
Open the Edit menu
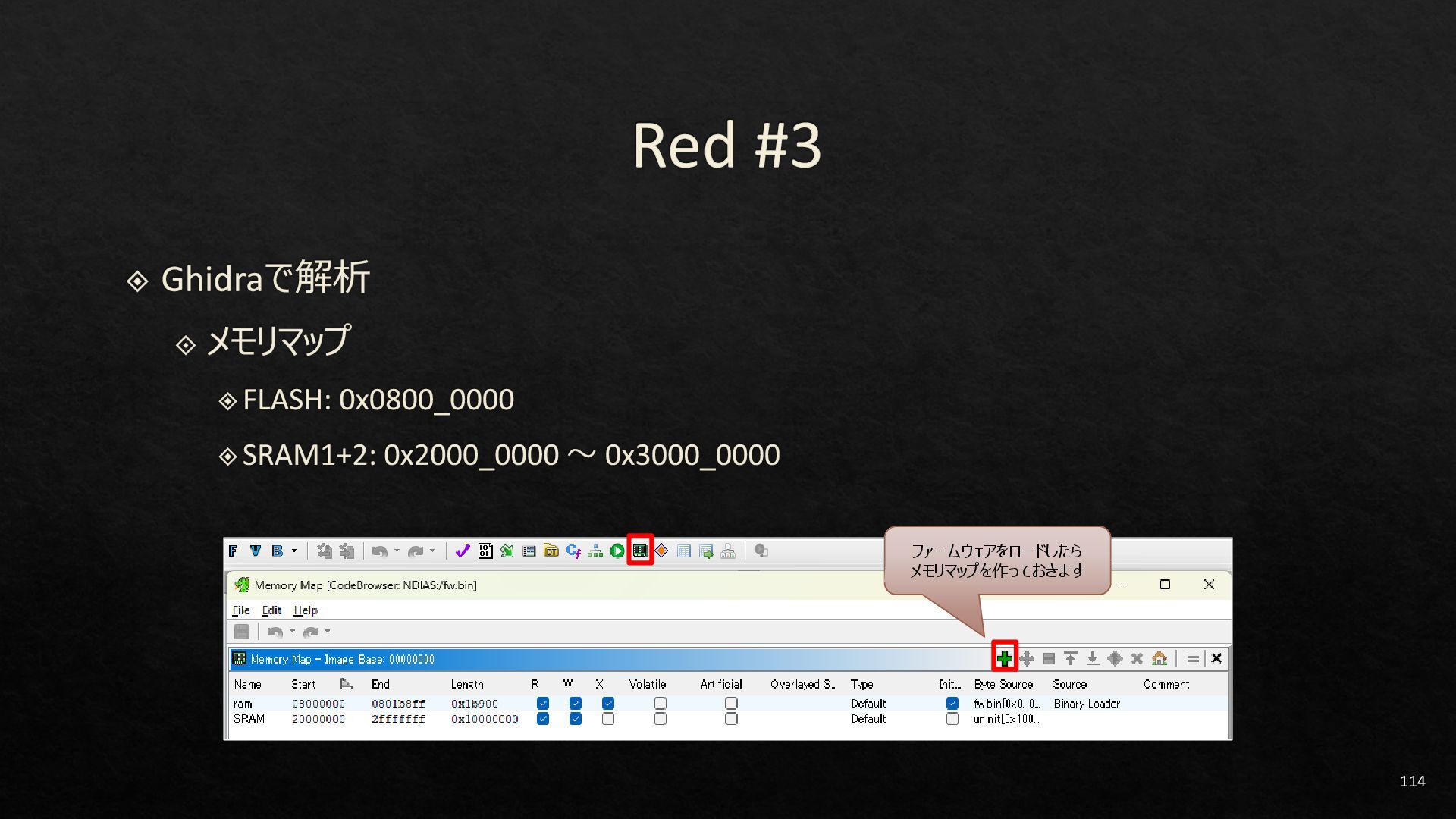point(271,610)
